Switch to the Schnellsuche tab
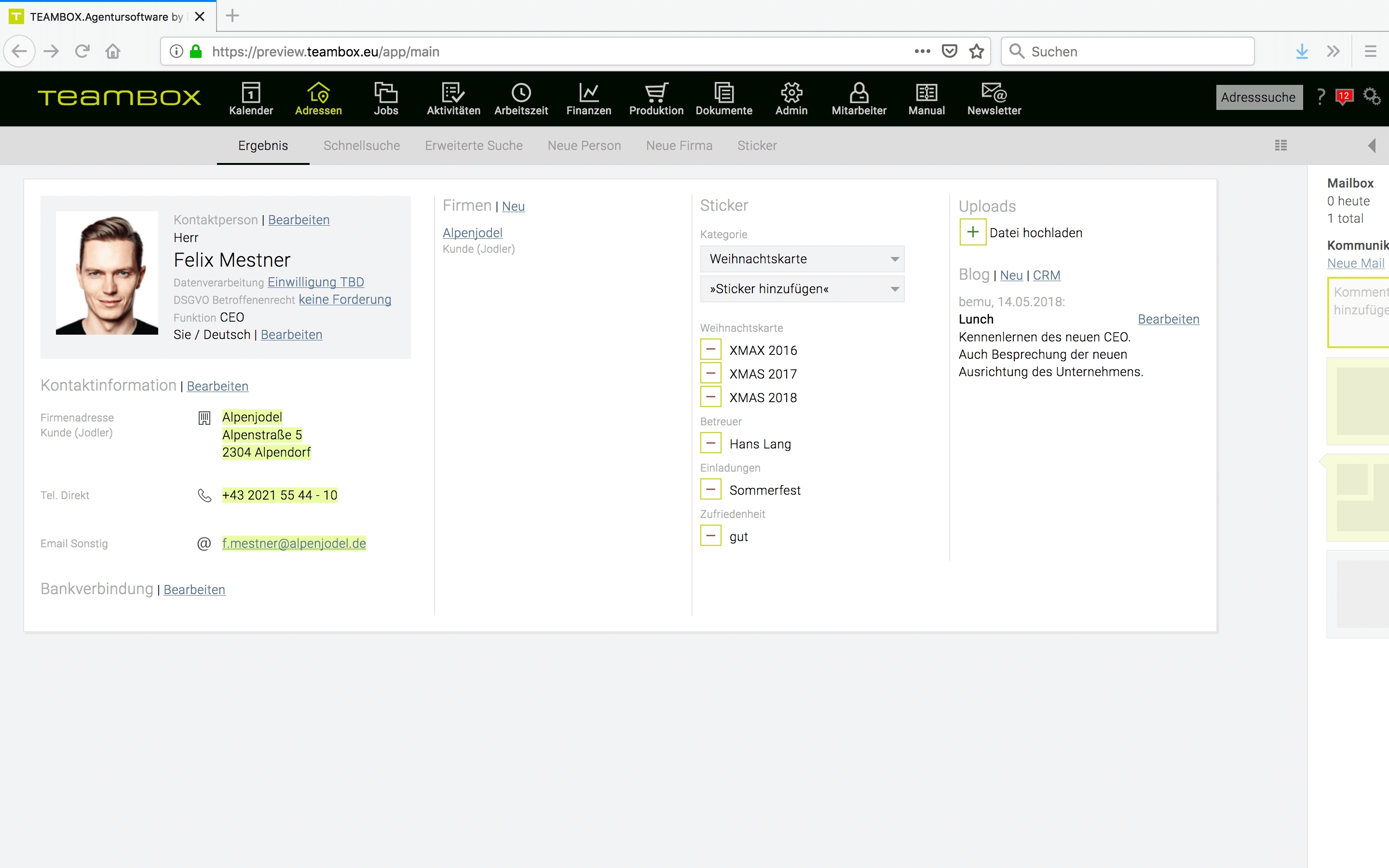This screenshot has height=868, width=1389. (362, 146)
